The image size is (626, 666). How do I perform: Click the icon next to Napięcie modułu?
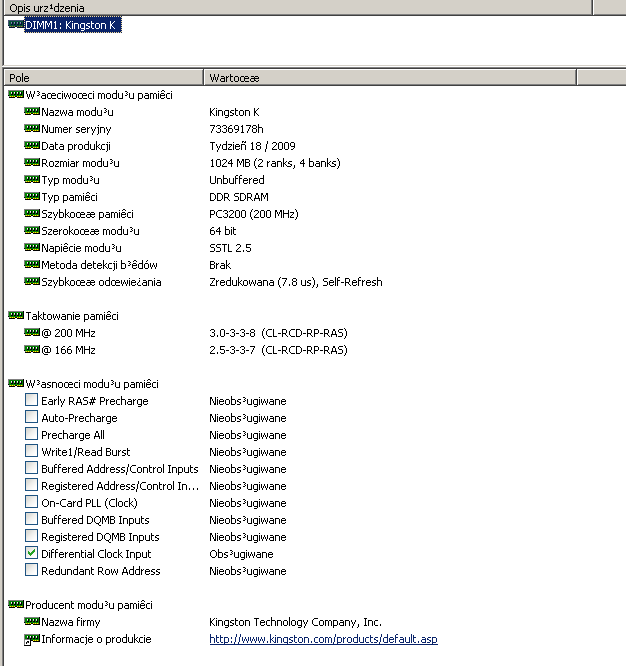(32, 248)
